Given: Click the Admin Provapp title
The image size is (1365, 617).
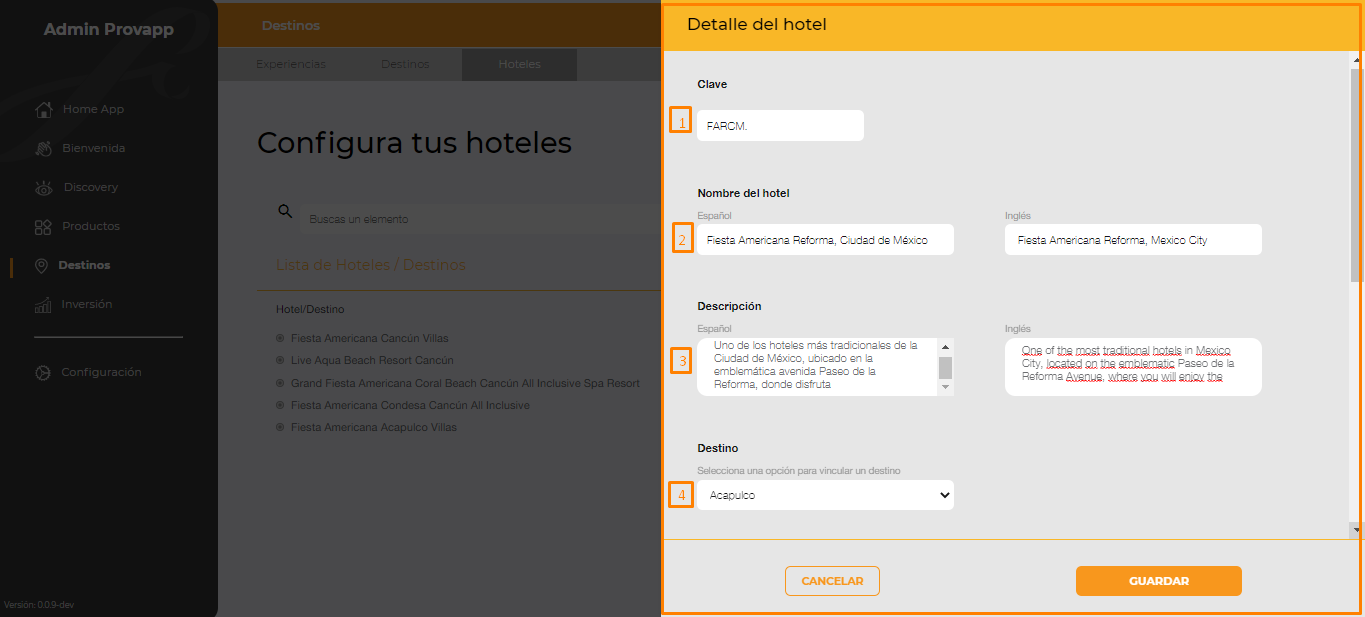Looking at the screenshot, I should (x=109, y=30).
